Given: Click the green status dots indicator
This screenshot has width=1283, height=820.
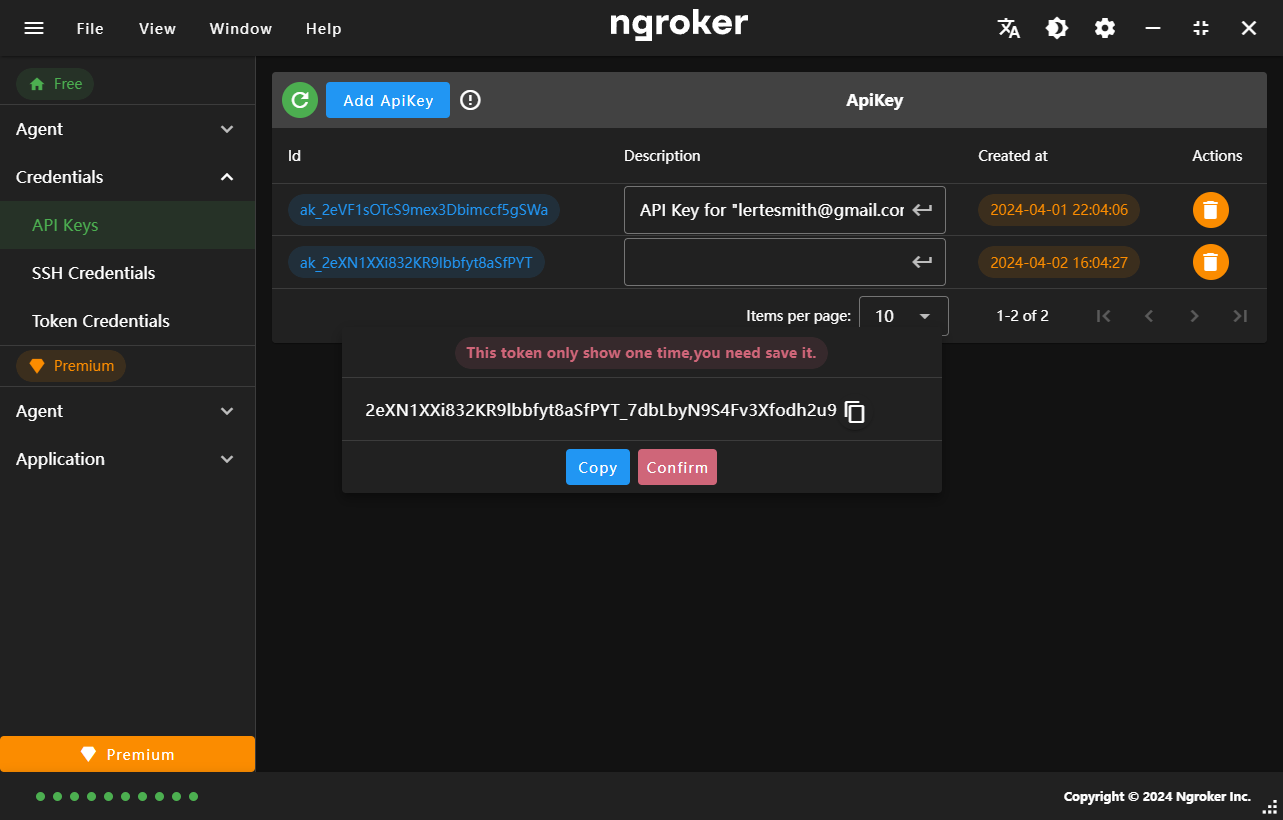Looking at the screenshot, I should 117,796.
